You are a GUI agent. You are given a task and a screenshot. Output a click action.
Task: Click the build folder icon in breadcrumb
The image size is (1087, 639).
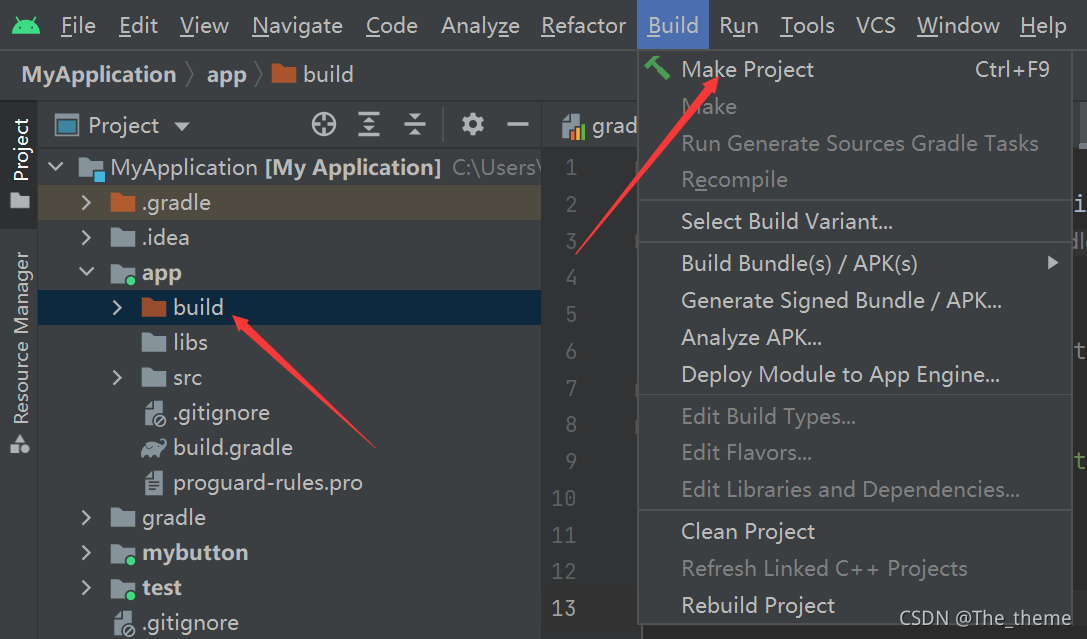284,73
